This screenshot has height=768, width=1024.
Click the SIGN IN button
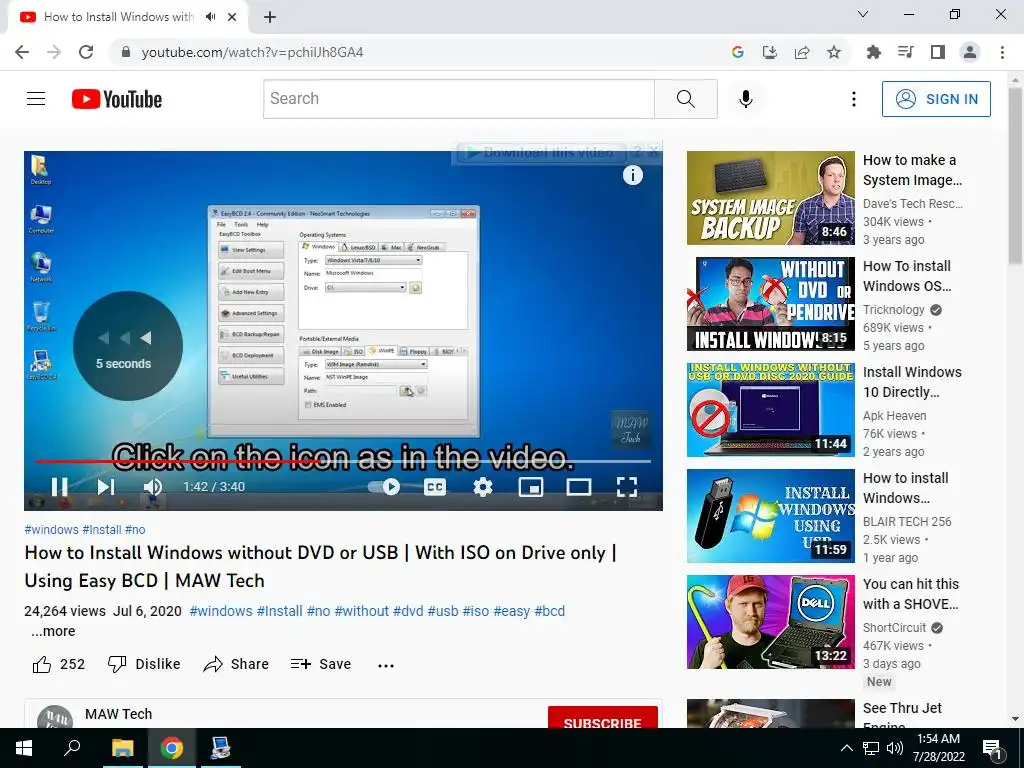(936, 99)
